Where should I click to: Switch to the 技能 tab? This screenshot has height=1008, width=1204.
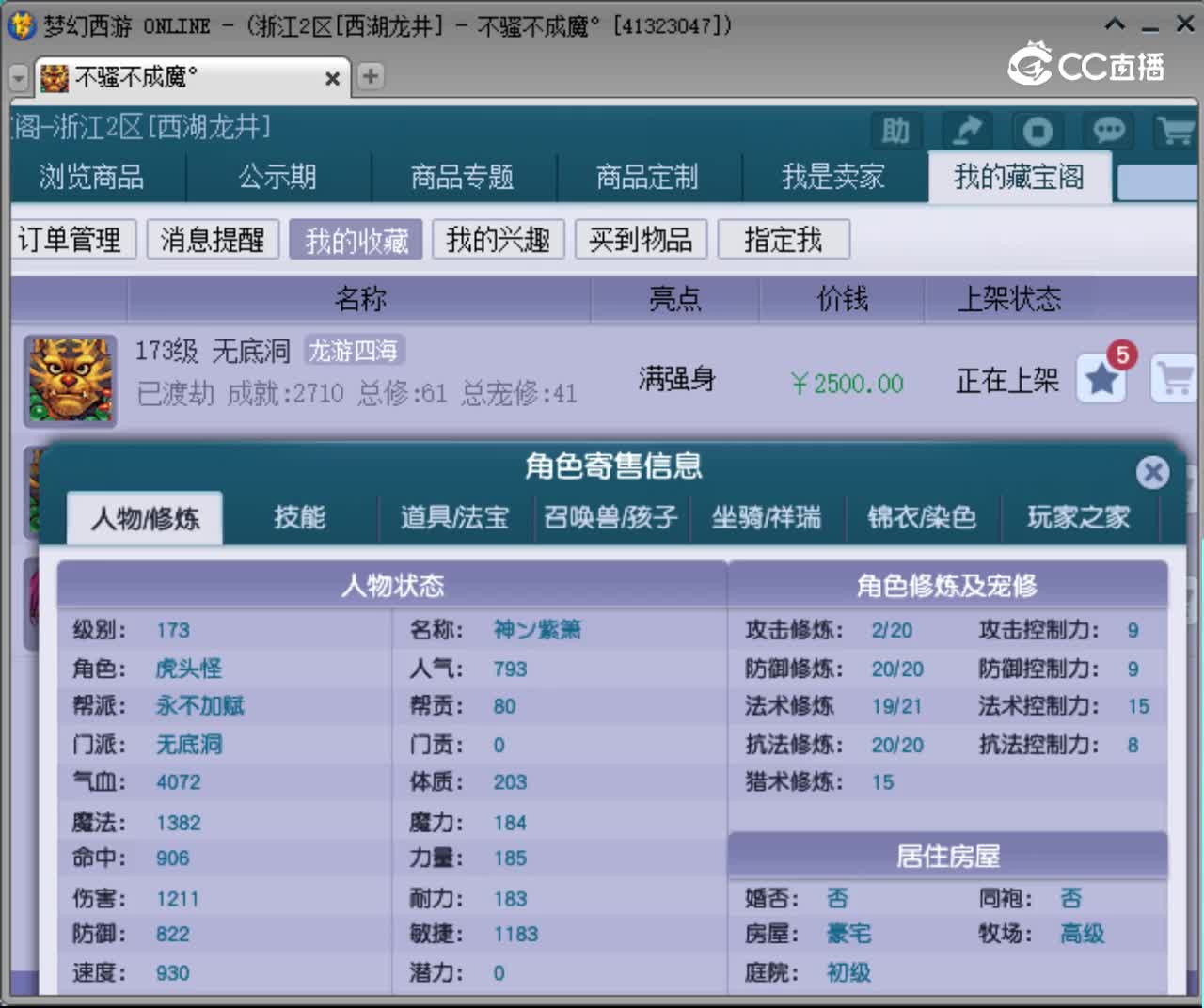[x=300, y=517]
